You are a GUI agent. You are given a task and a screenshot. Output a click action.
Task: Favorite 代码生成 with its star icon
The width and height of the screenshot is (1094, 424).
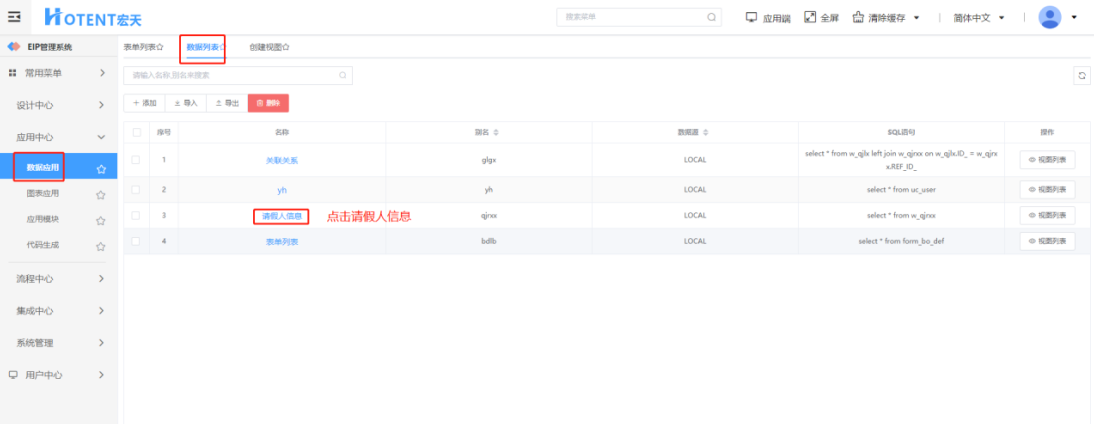100,246
